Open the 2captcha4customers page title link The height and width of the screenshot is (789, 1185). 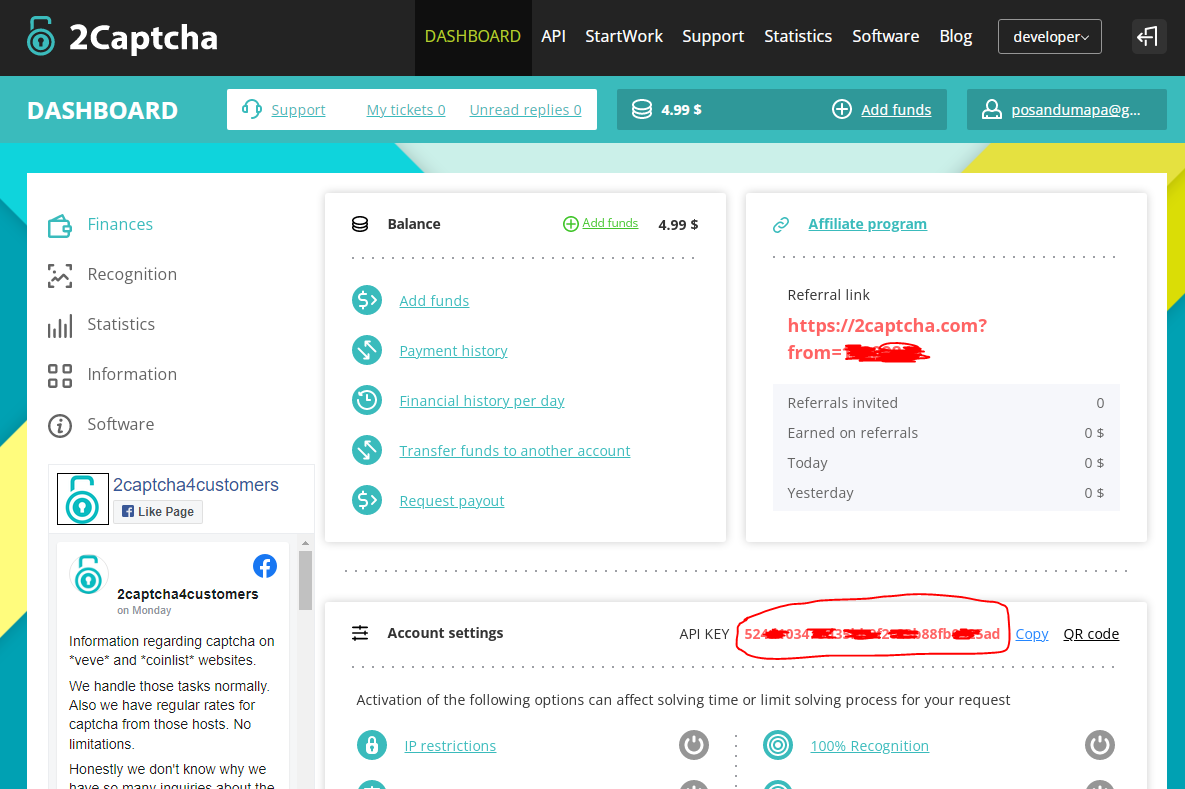(x=196, y=484)
